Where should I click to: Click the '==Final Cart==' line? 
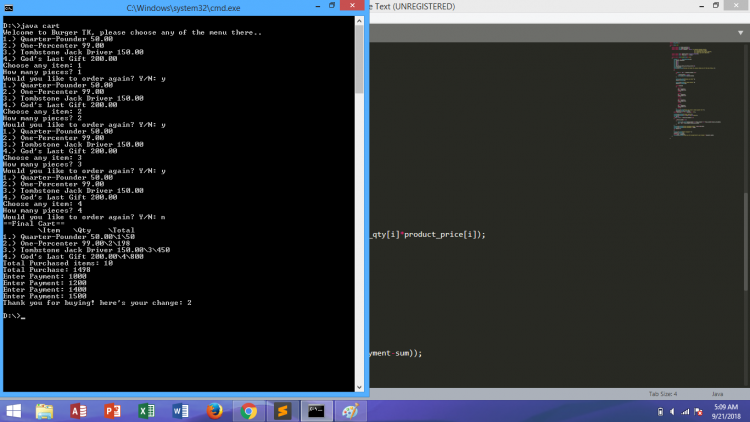click(34, 223)
